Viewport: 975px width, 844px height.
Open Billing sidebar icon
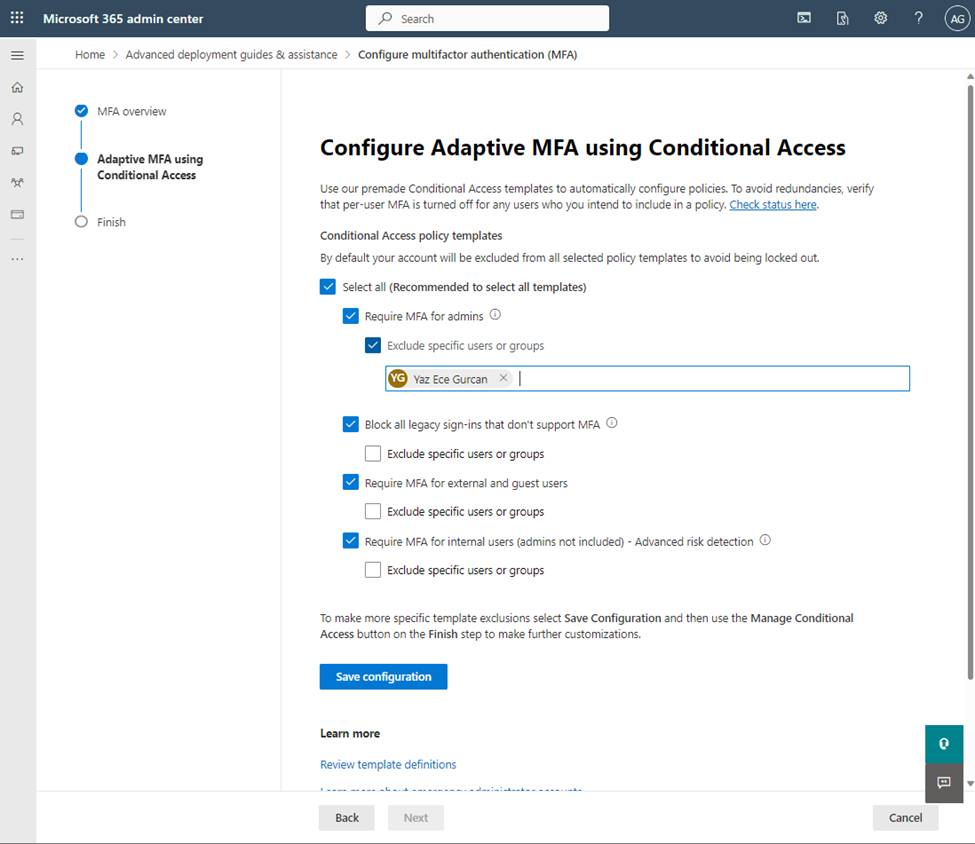pos(17,214)
